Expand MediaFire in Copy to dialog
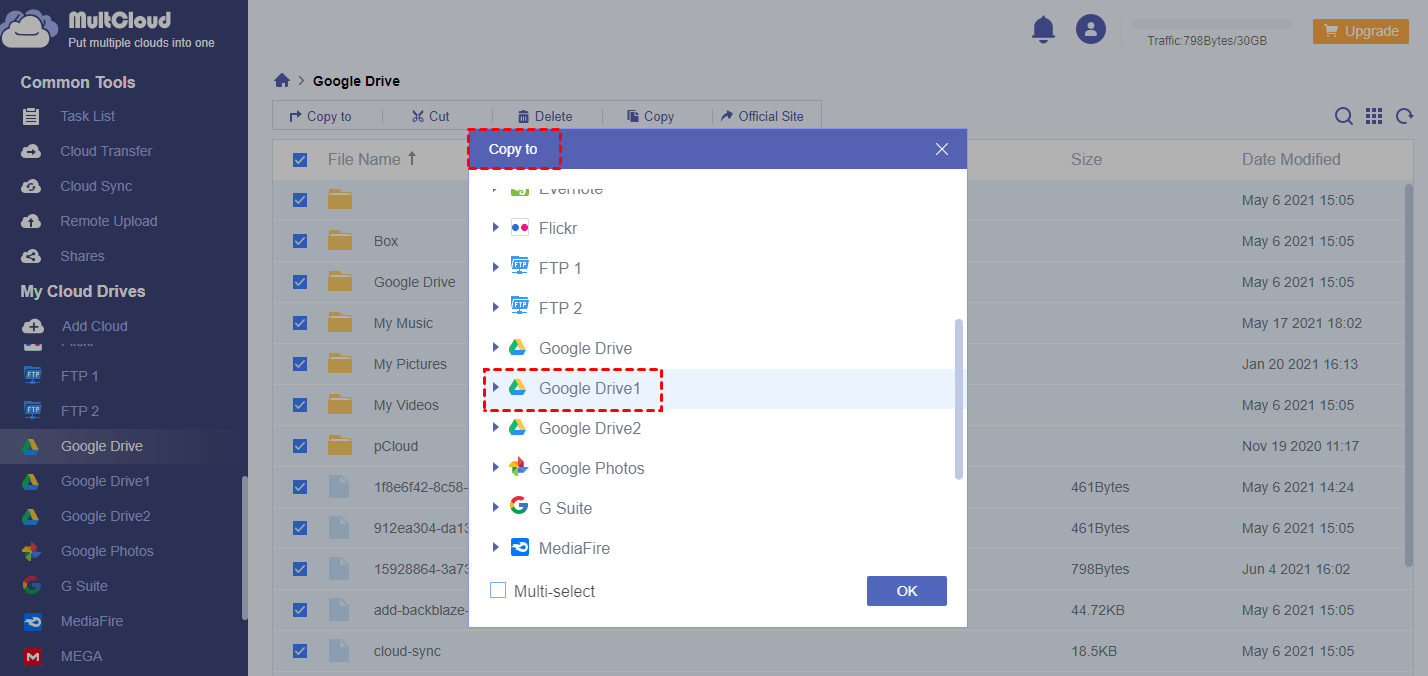1428x676 pixels. [x=495, y=548]
